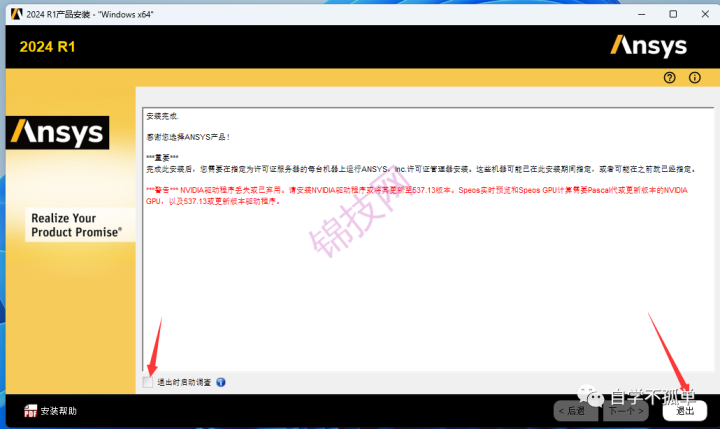Viewport: 720px width, 429px height.
Task: Maximize the installer window
Action: point(673,14)
